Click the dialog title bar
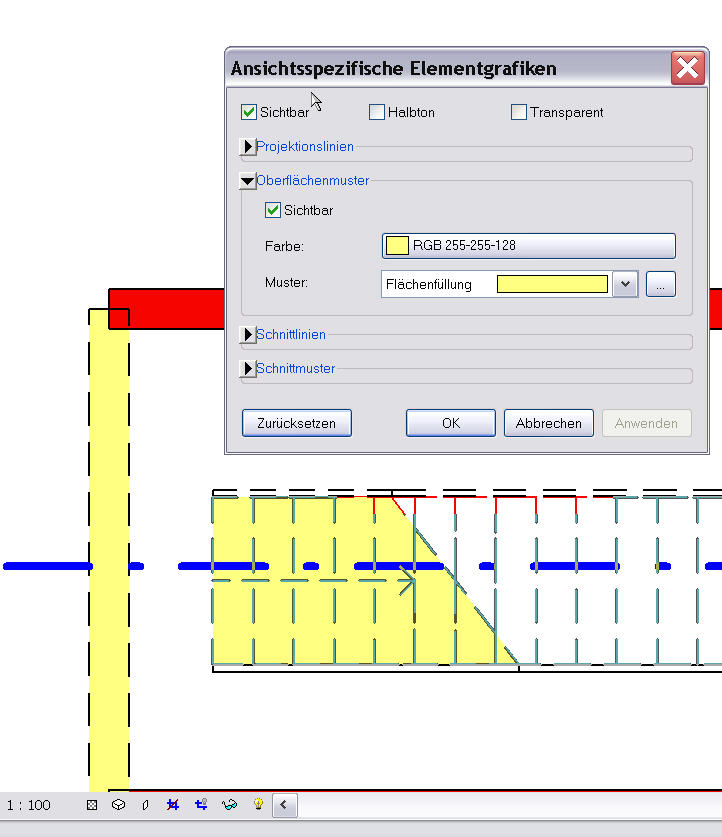This screenshot has height=837, width=722. click(448, 68)
